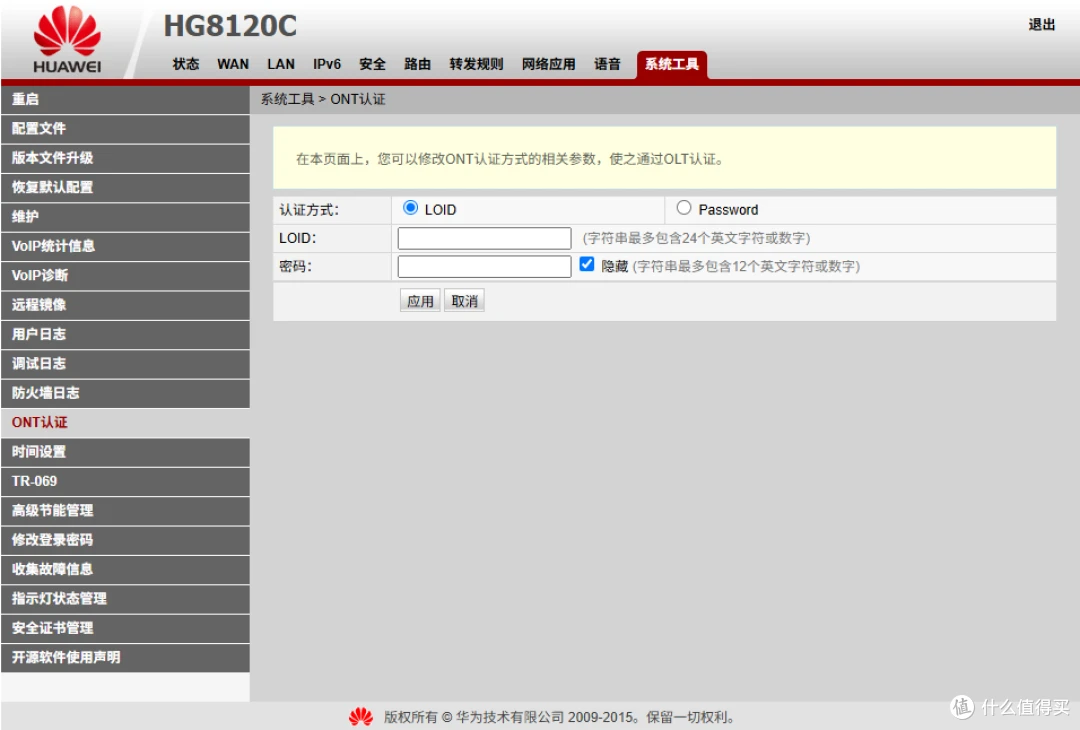The height and width of the screenshot is (730, 1080).
Task: Focus the LOID input field
Action: 484,238
